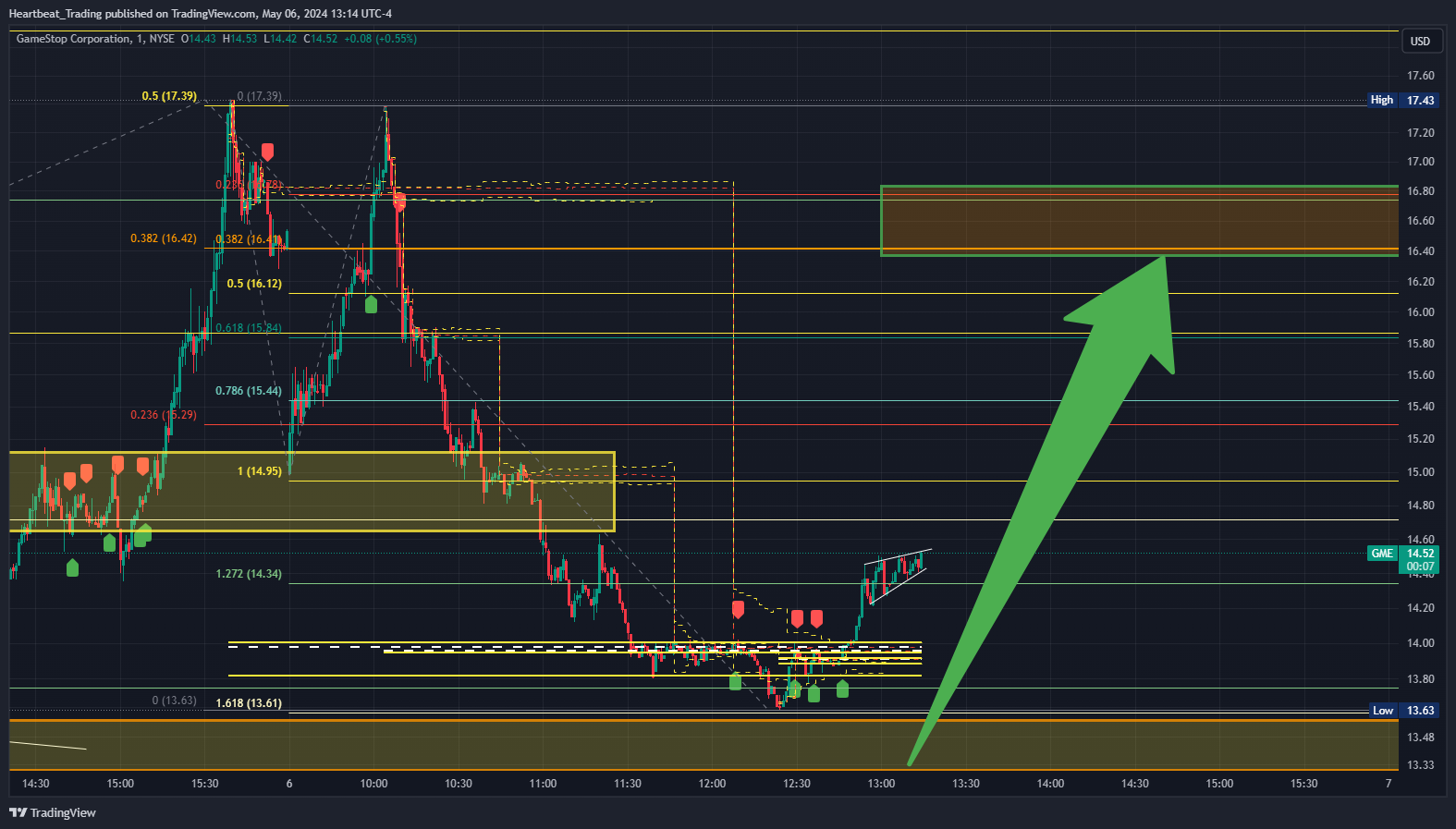Click the 17.00 price axis tick
The width and height of the screenshot is (1456, 829).
pos(1421,162)
